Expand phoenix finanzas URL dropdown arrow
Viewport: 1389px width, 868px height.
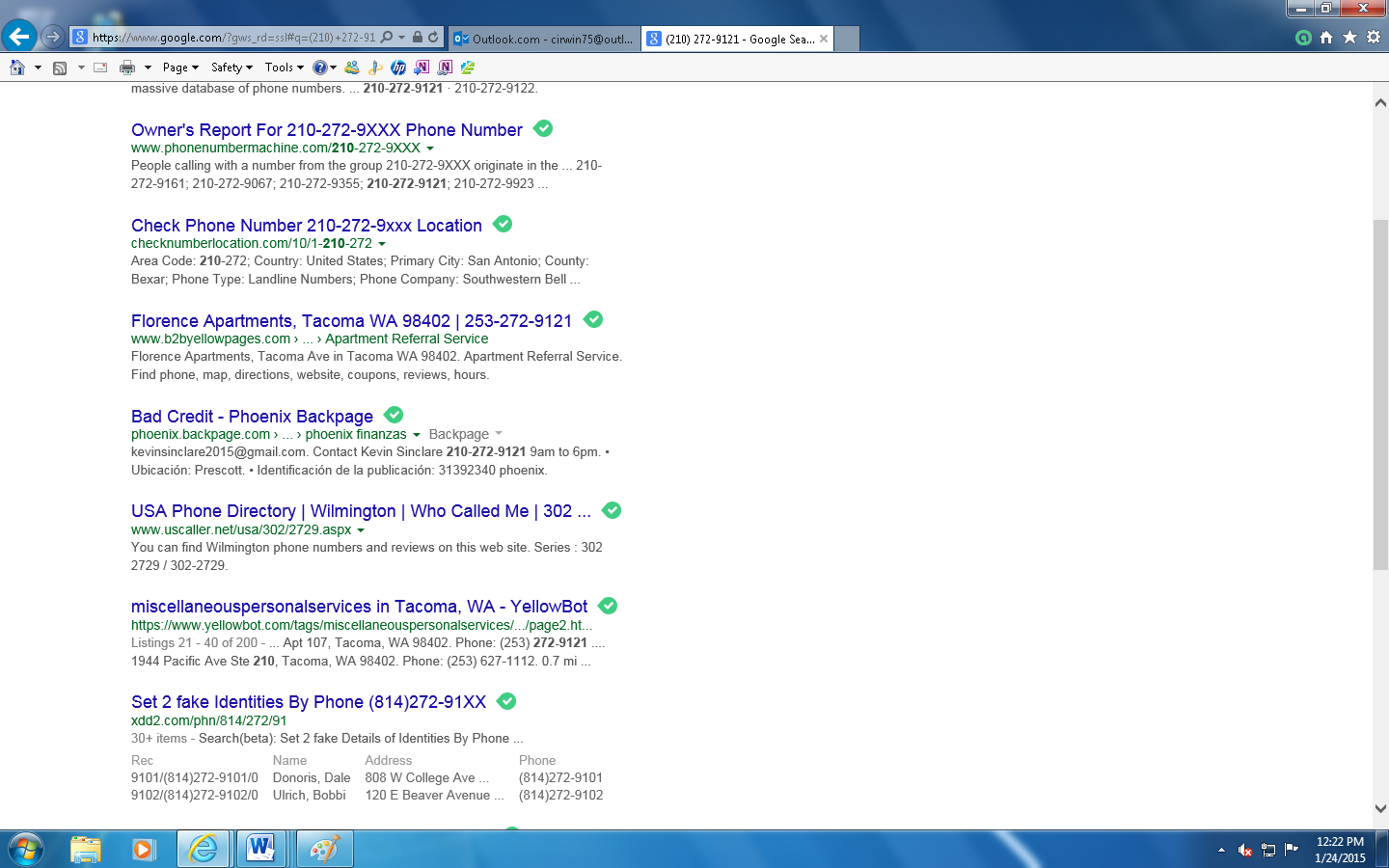417,435
